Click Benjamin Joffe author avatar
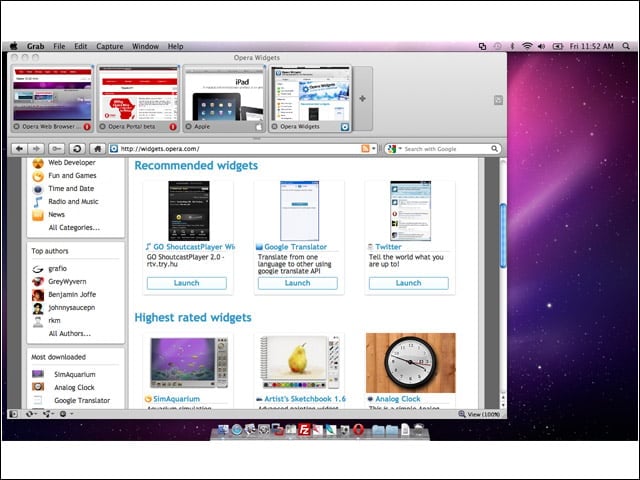 tap(38, 295)
